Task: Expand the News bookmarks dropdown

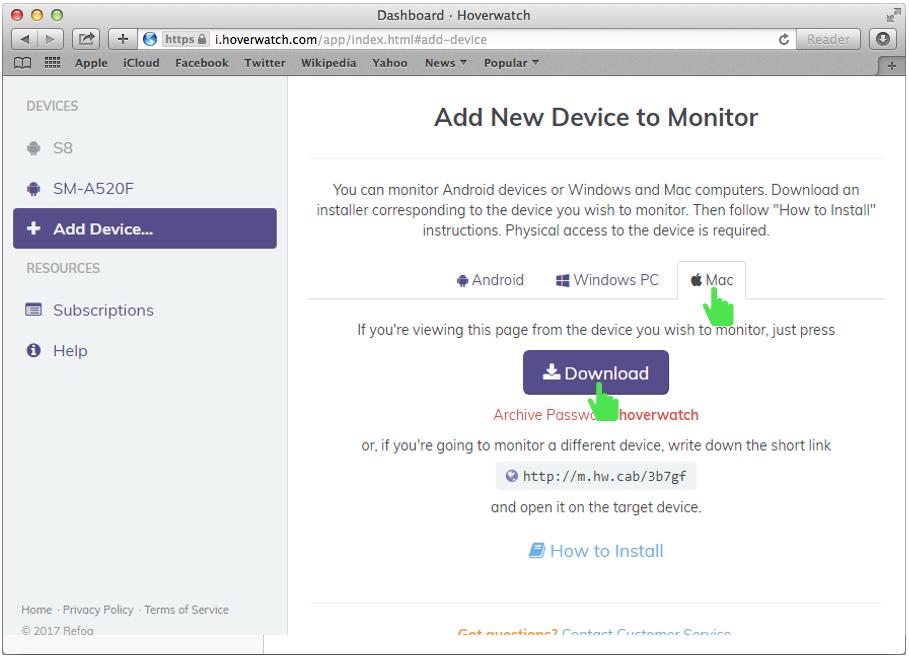Action: [x=445, y=63]
